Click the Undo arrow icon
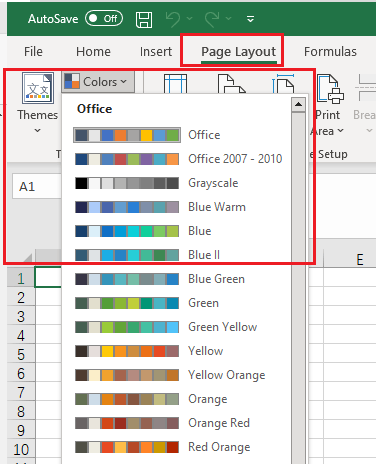Viewport: 376px width, 464px height. pyautogui.click(x=173, y=19)
